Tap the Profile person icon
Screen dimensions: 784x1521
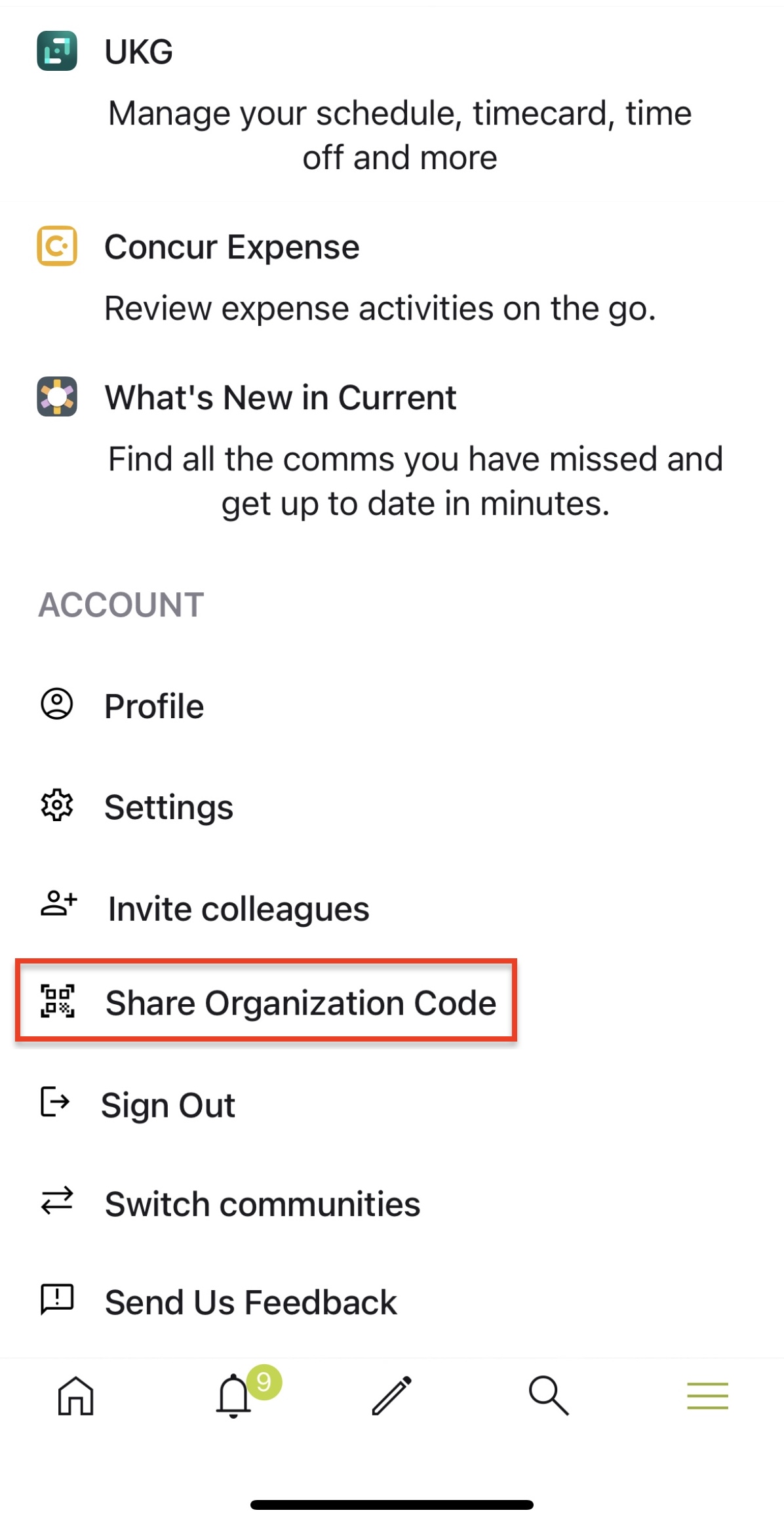click(57, 704)
